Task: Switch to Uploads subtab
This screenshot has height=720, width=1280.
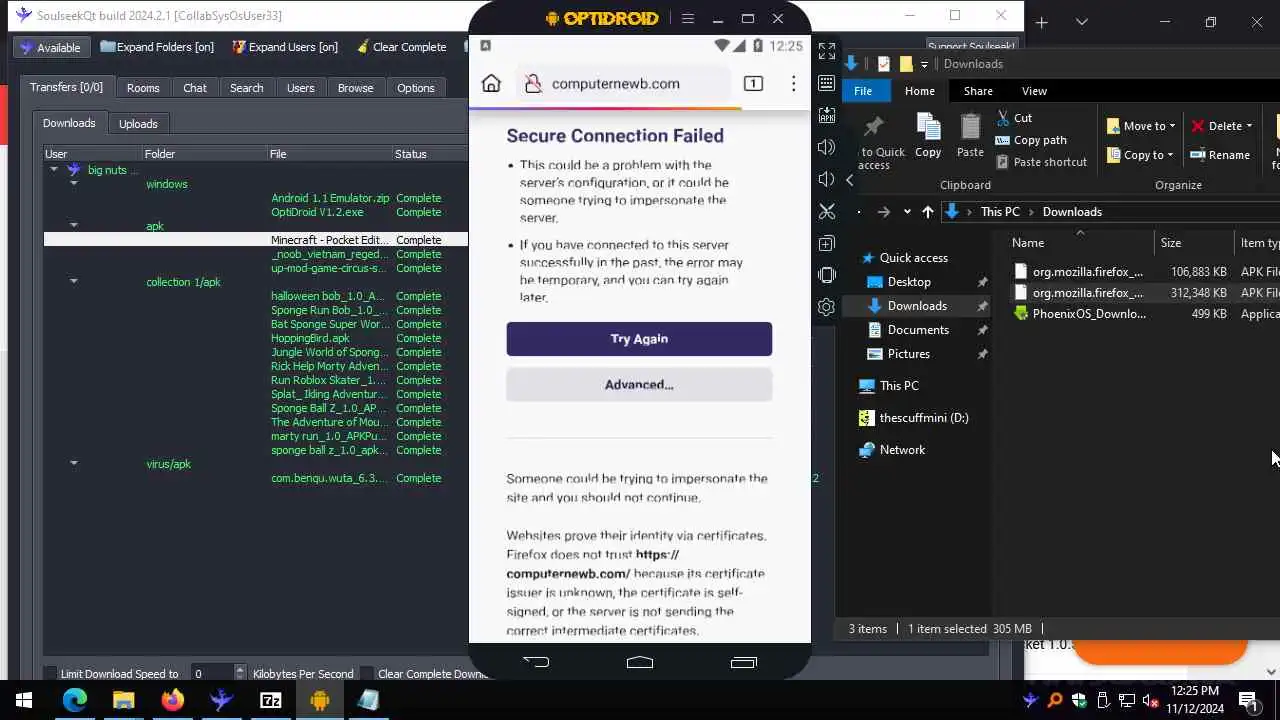Action: pyautogui.click(x=138, y=124)
